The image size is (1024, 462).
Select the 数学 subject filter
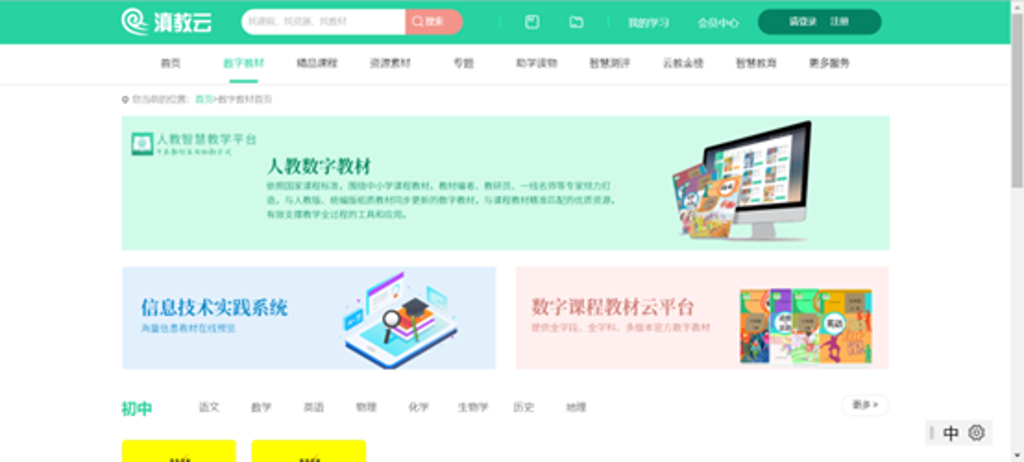[261, 407]
